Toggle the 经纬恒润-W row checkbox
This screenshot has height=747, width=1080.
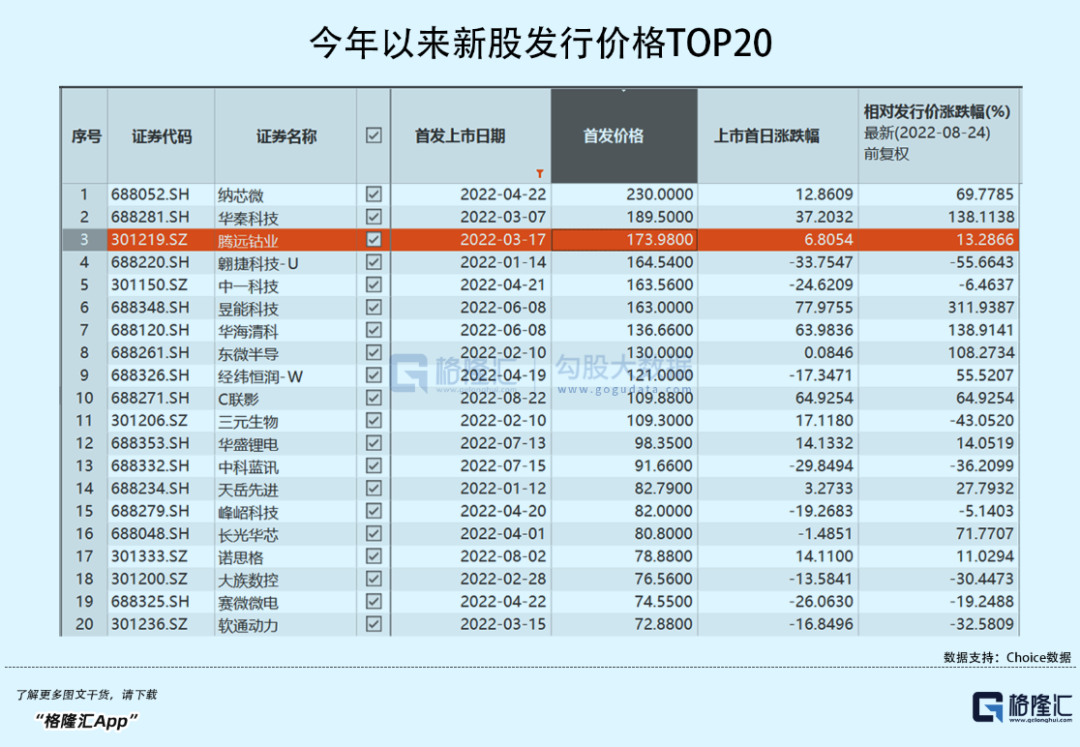(x=373, y=375)
